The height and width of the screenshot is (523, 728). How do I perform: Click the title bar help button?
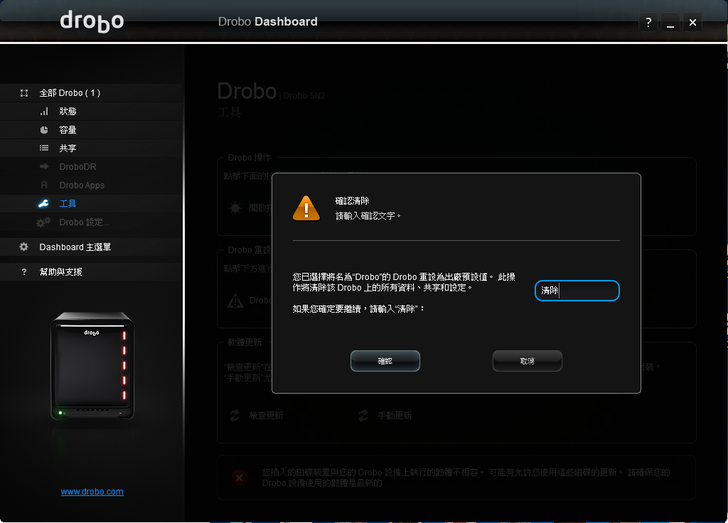coord(648,22)
